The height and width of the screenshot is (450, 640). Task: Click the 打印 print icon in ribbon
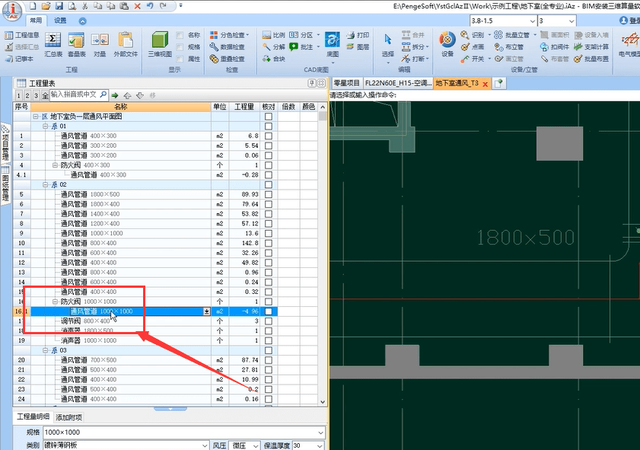(358, 35)
